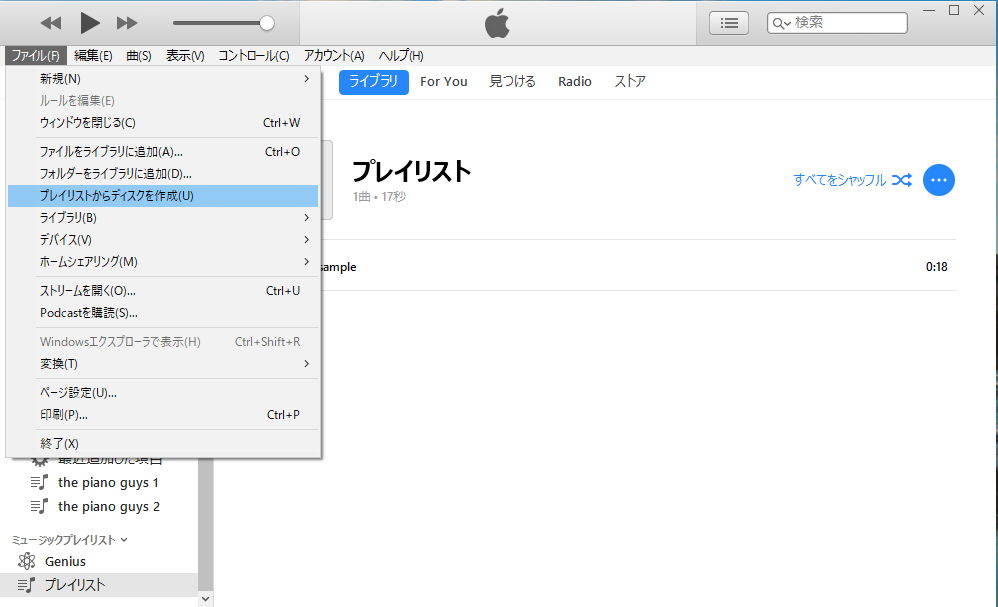
Task: Choose ストリームを開く(O)...
Action: point(163,291)
